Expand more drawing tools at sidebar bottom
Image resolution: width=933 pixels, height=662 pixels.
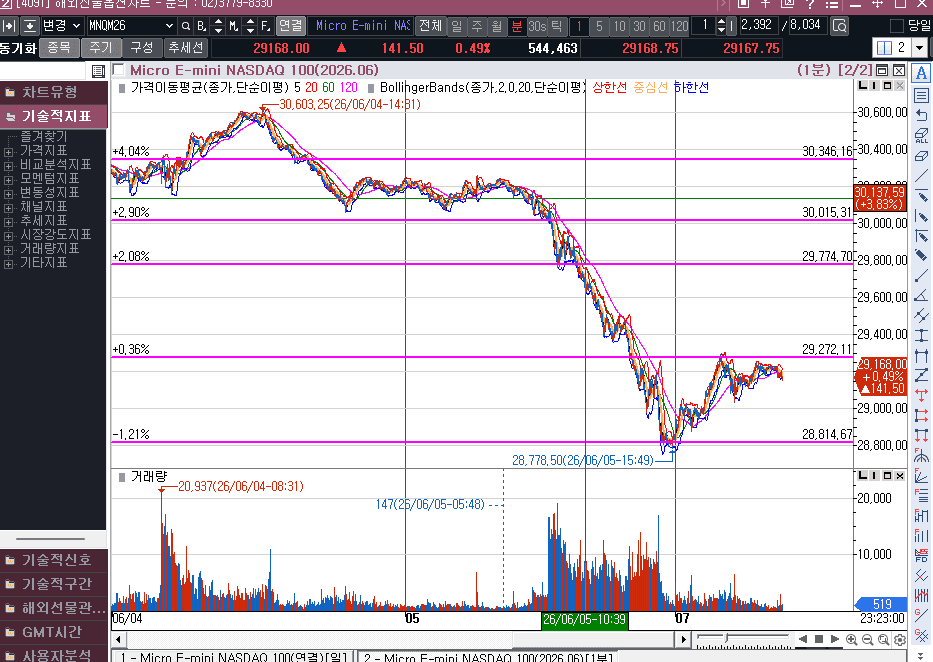tap(921, 657)
